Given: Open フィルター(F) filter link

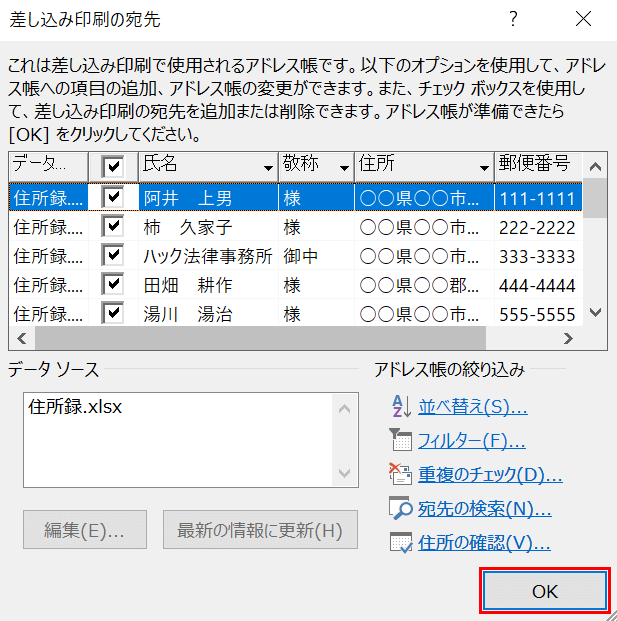Looking at the screenshot, I should 472,441.
